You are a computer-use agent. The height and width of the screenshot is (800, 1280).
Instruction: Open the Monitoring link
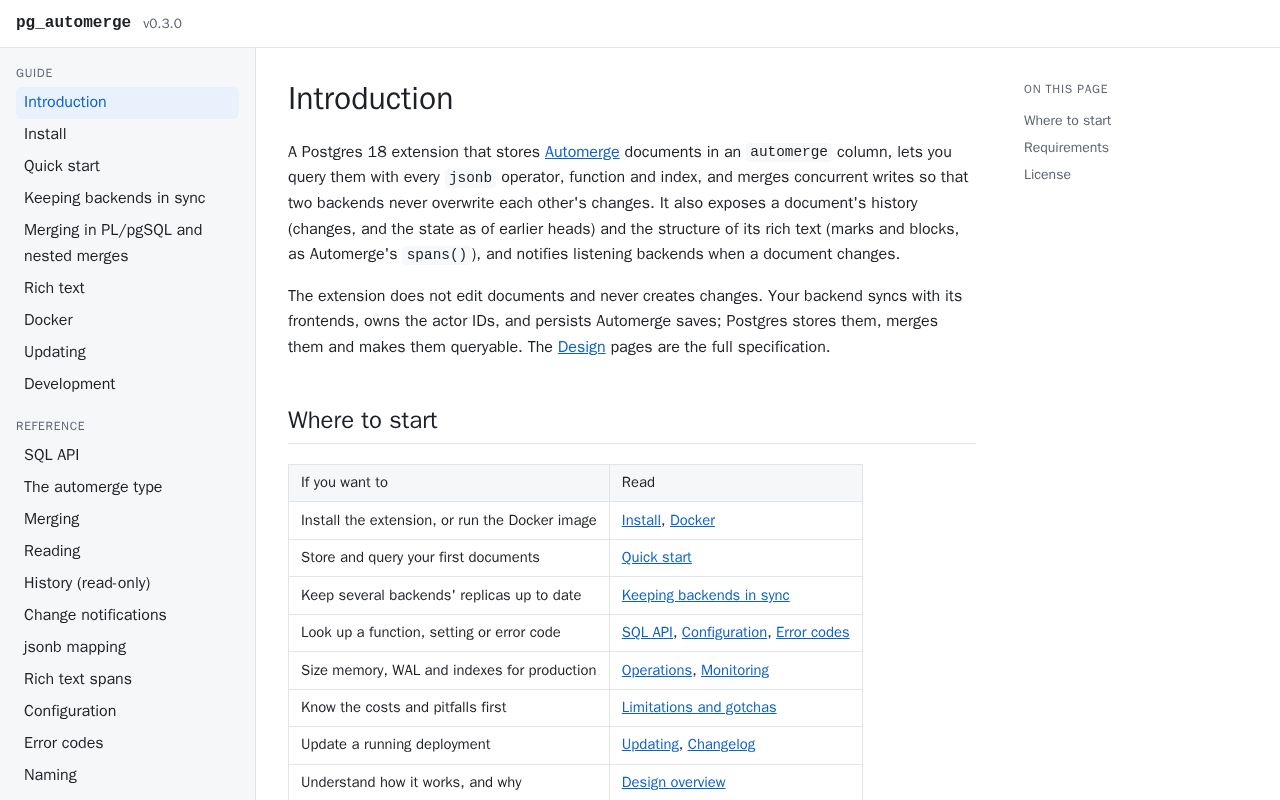pyautogui.click(x=735, y=670)
